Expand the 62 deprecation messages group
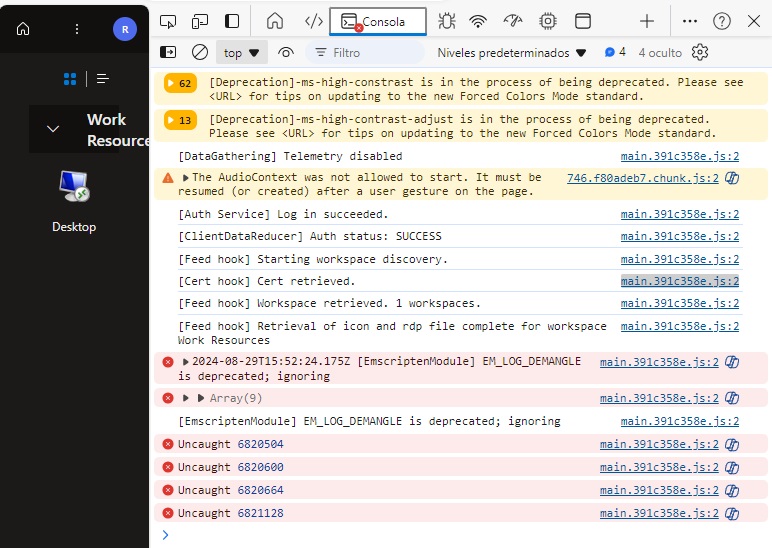Image resolution: width=772 pixels, height=548 pixels. [x=180, y=83]
